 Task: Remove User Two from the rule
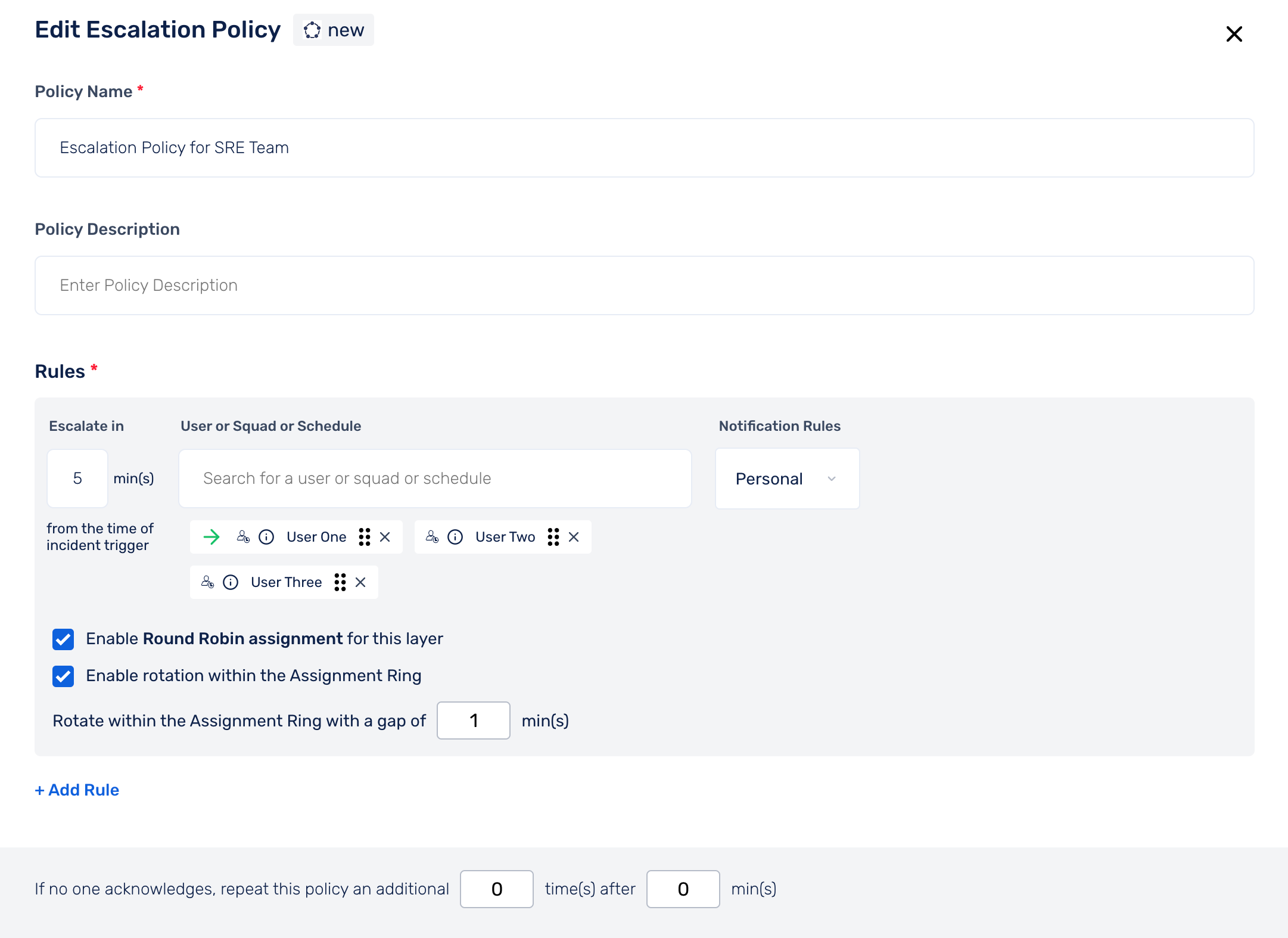pyautogui.click(x=574, y=537)
